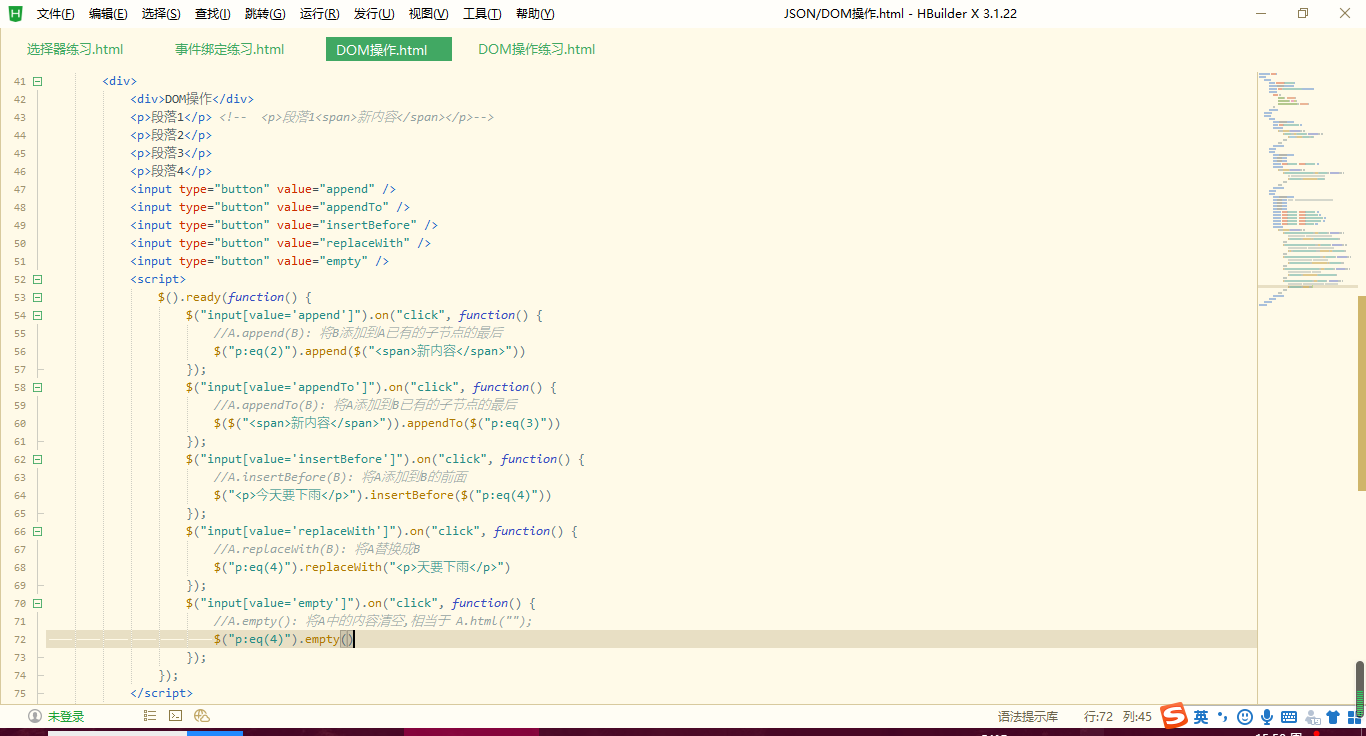Open the Sogou toolbox grid icon
The height and width of the screenshot is (736, 1366).
coord(1354,717)
